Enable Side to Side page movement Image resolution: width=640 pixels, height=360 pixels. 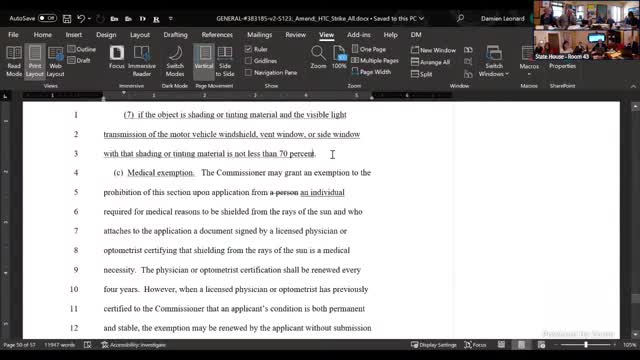pos(225,61)
